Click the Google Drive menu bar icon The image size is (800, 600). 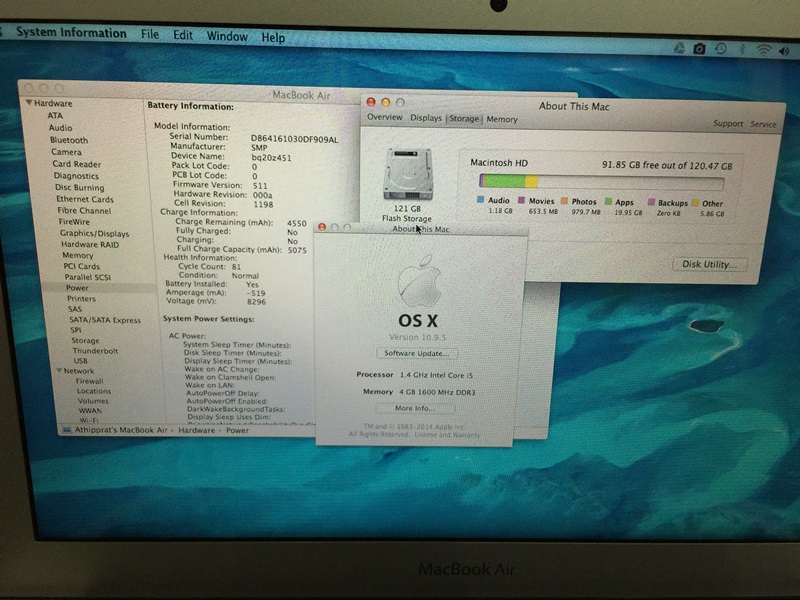(x=679, y=48)
